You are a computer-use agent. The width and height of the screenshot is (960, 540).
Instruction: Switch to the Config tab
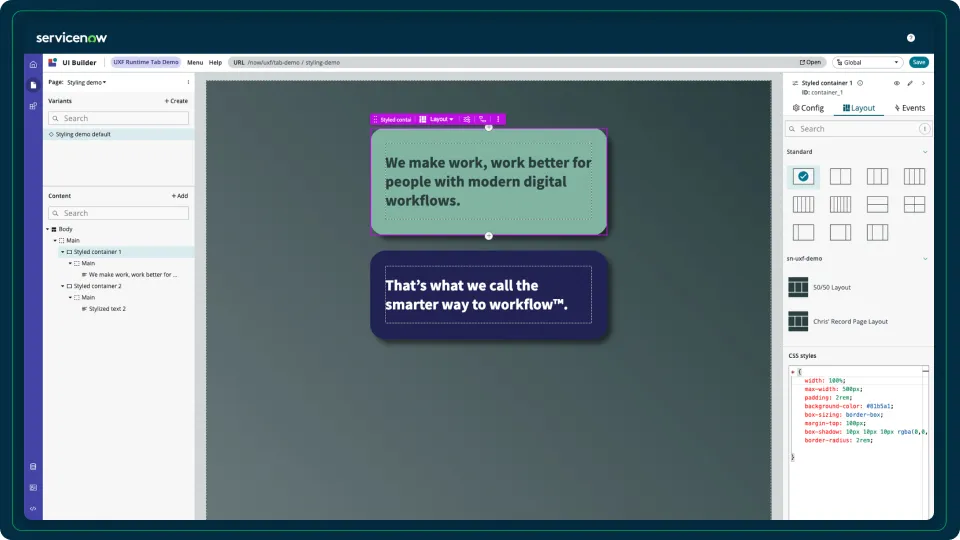tap(808, 108)
